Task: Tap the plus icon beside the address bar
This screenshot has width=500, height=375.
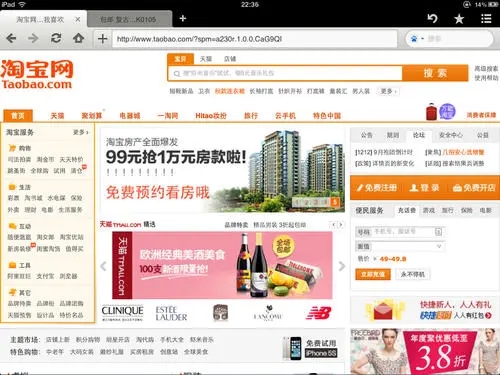Action: click(102, 39)
